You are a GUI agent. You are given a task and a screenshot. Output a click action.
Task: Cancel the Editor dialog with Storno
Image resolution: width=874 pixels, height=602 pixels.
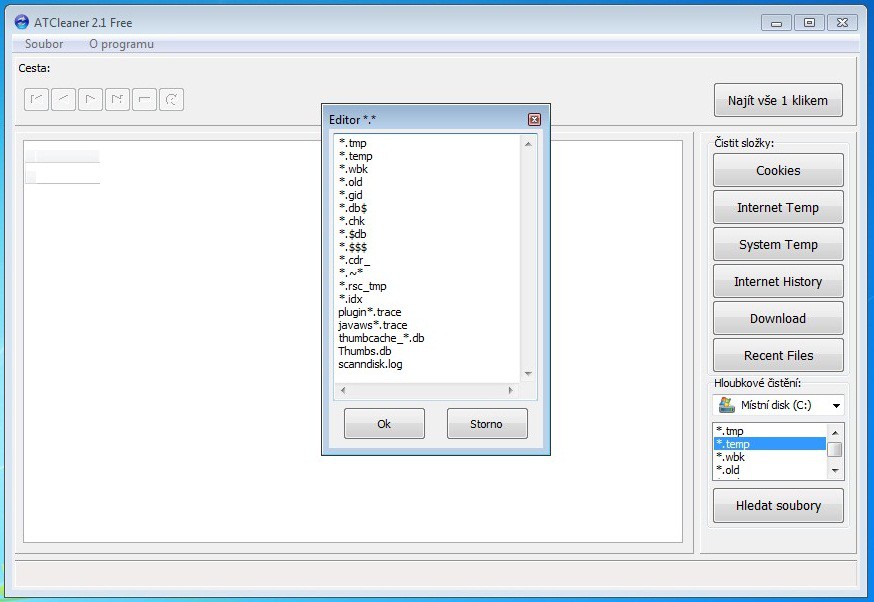coord(487,424)
